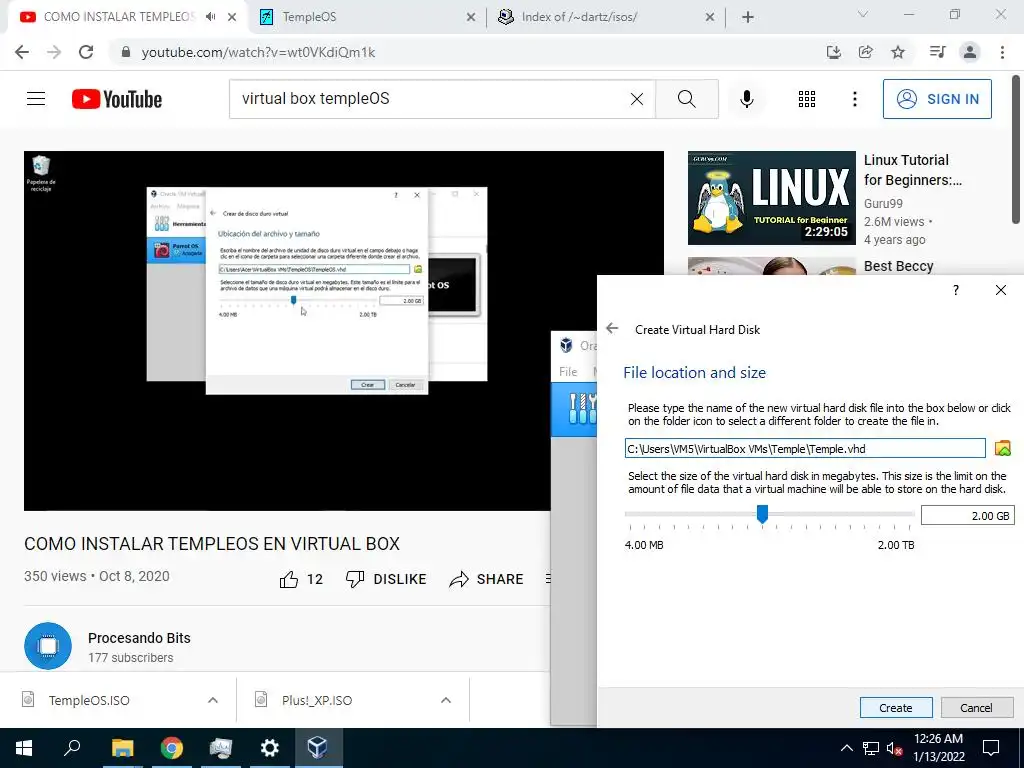
Task: Reload the YouTube page
Action: pyautogui.click(x=86, y=52)
